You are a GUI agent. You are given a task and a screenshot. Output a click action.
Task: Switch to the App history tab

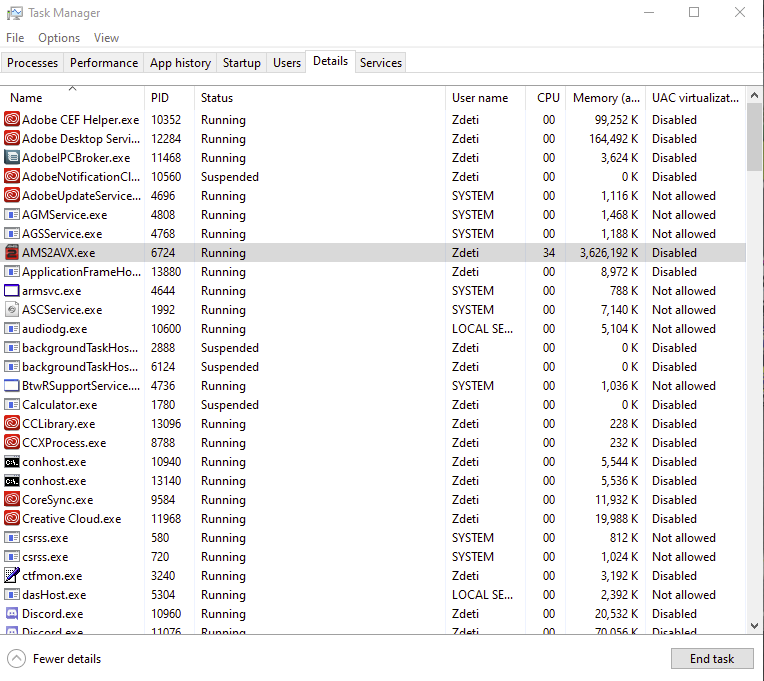180,63
